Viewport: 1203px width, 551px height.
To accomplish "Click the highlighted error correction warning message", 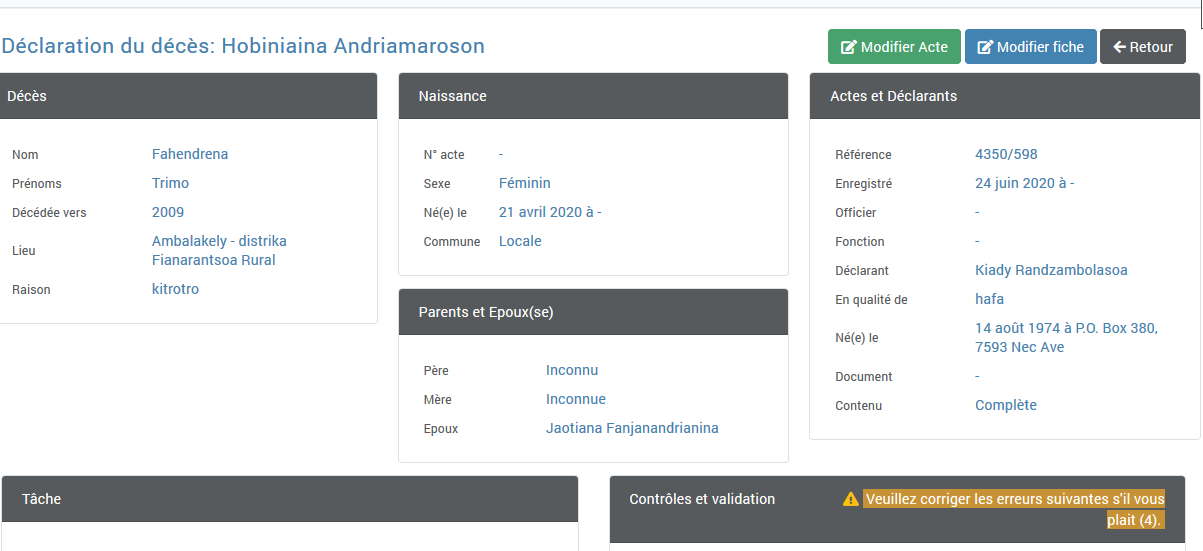I will click(x=1014, y=509).
